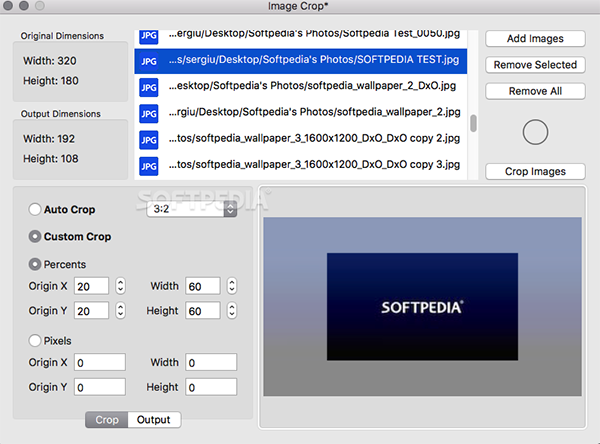600x444 pixels.
Task: Click the pixels Height field
Action: [x=211, y=387]
